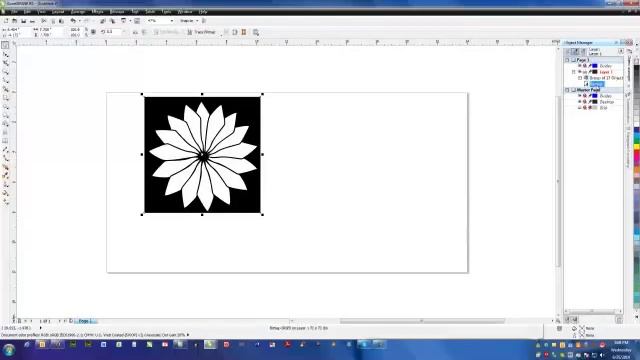The width and height of the screenshot is (640, 360).
Task: Click the Cut (scissors) toolbar icon
Action: (x=43, y=21)
